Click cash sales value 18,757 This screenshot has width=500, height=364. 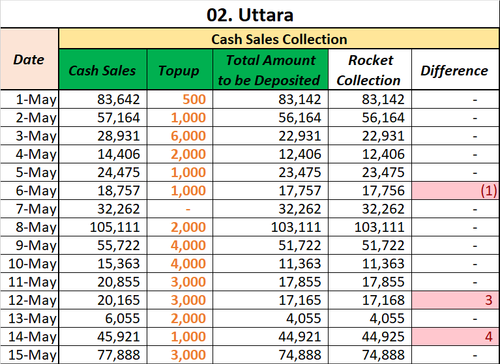pos(103,191)
